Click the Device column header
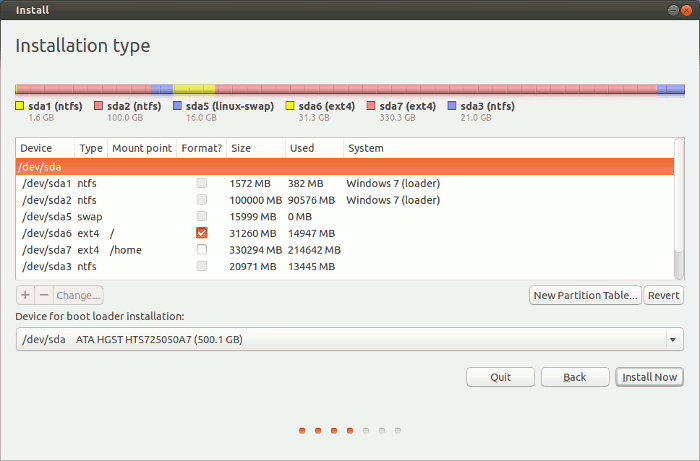Image resolution: width=700 pixels, height=461 pixels. pyautogui.click(x=44, y=148)
